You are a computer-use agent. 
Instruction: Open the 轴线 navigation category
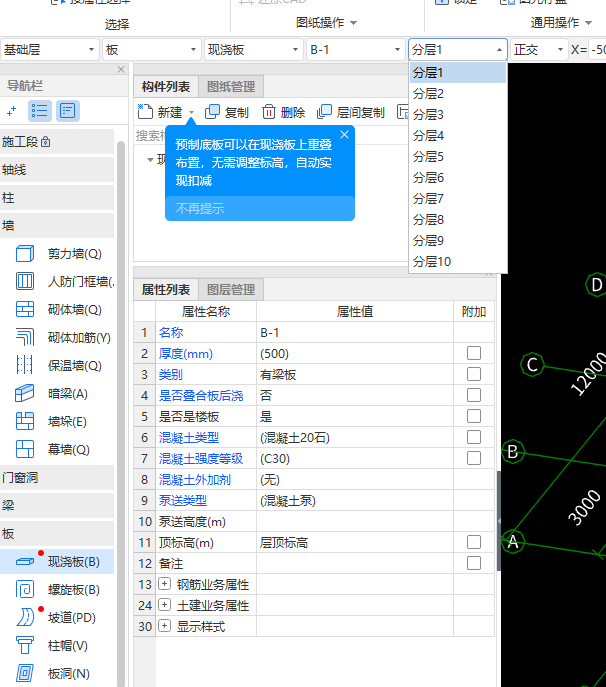(x=57, y=170)
